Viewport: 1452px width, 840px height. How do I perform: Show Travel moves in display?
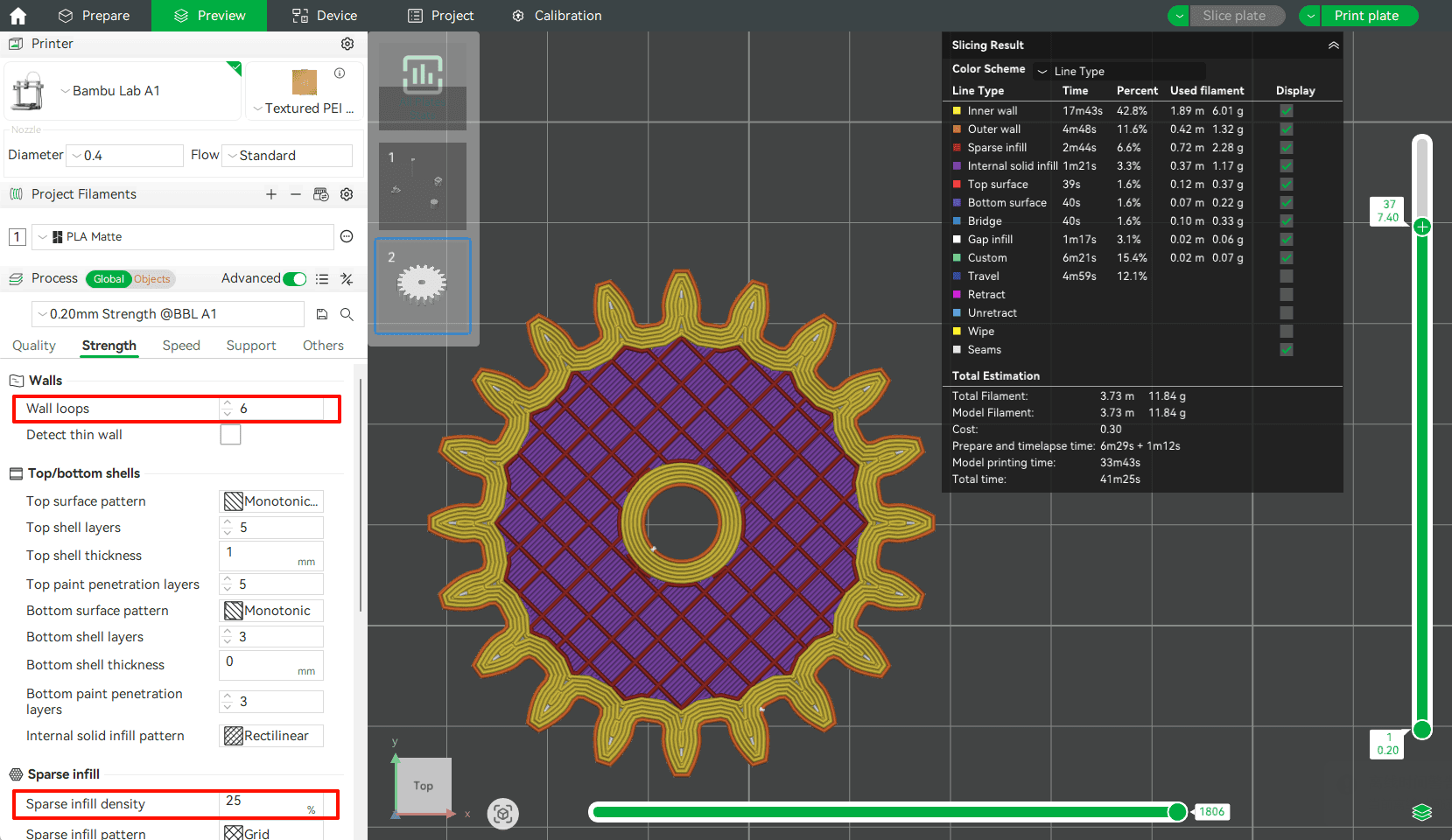coord(1286,276)
